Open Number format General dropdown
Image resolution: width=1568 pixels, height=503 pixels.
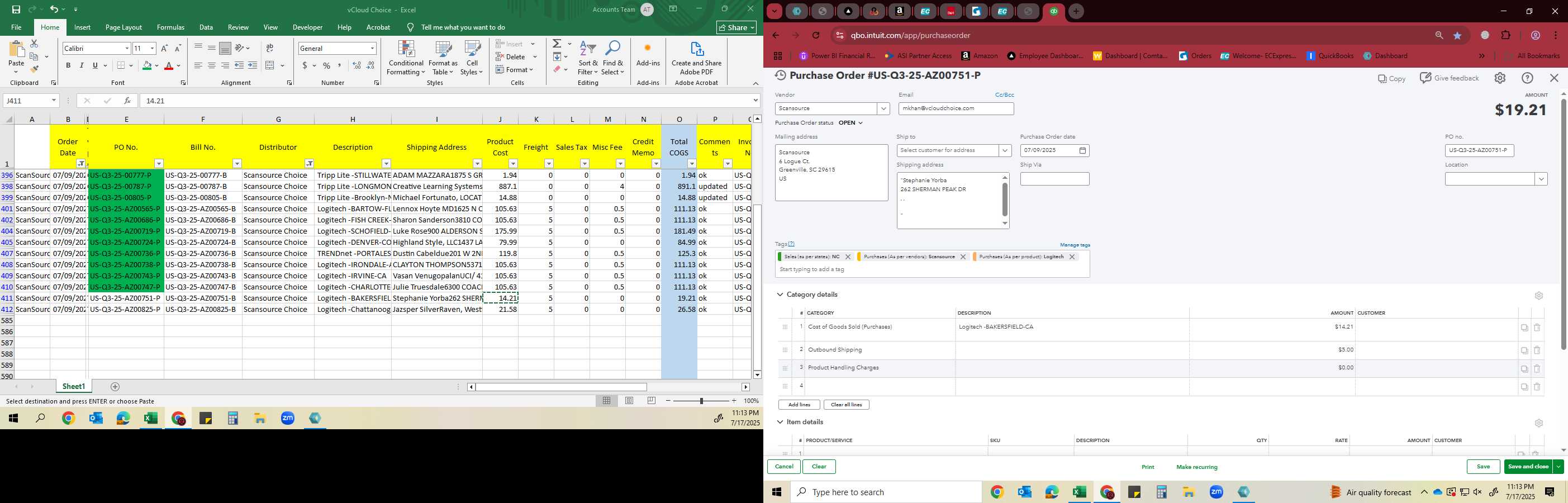[x=372, y=48]
